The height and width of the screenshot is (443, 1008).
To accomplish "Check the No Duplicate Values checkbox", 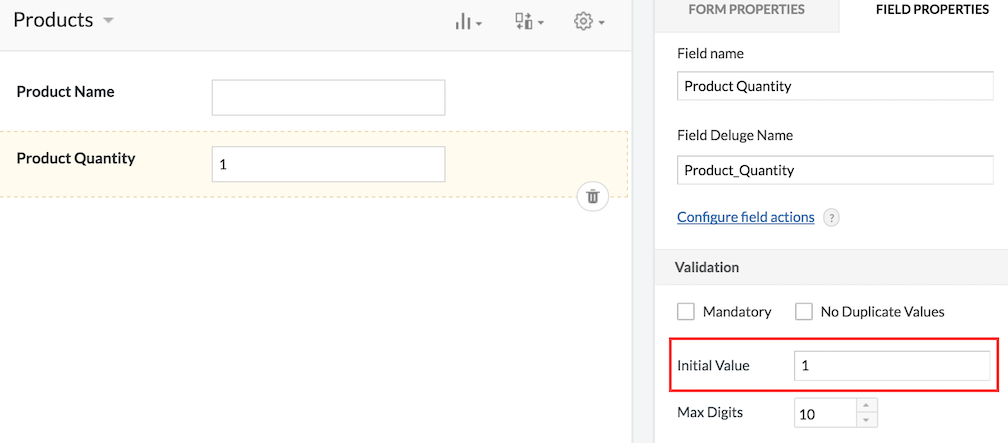I will [x=804, y=312].
